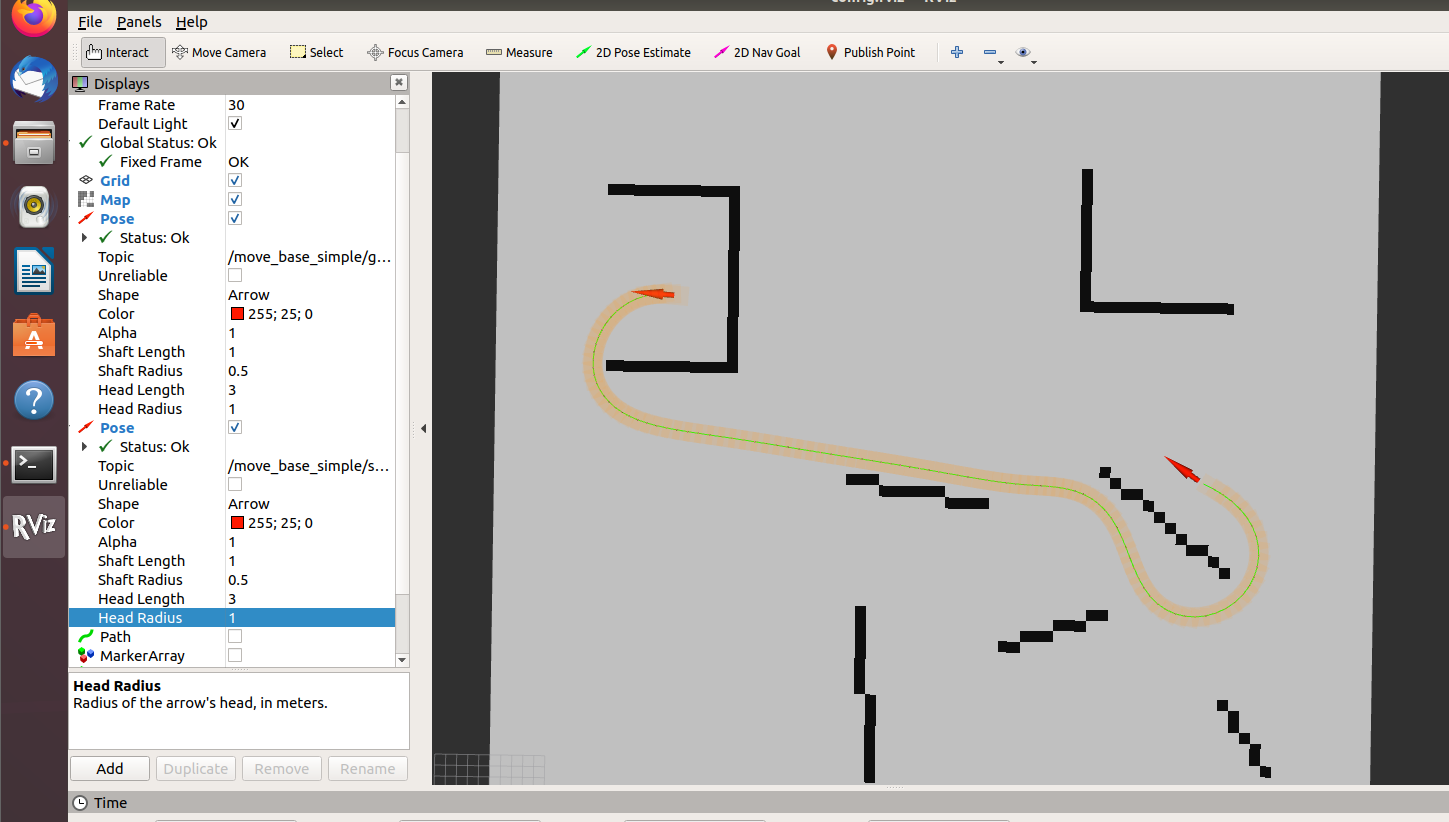
Task: Activate the Measure tool
Action: (x=519, y=52)
